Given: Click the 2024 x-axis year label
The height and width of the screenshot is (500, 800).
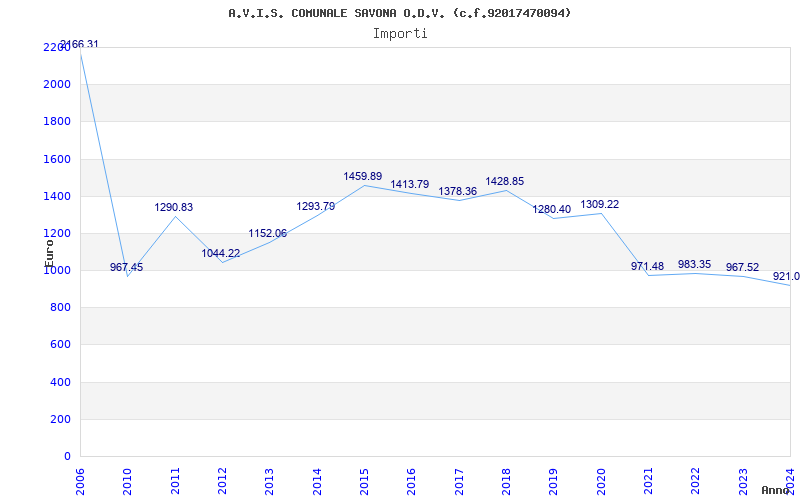Looking at the screenshot, I should [790, 482].
